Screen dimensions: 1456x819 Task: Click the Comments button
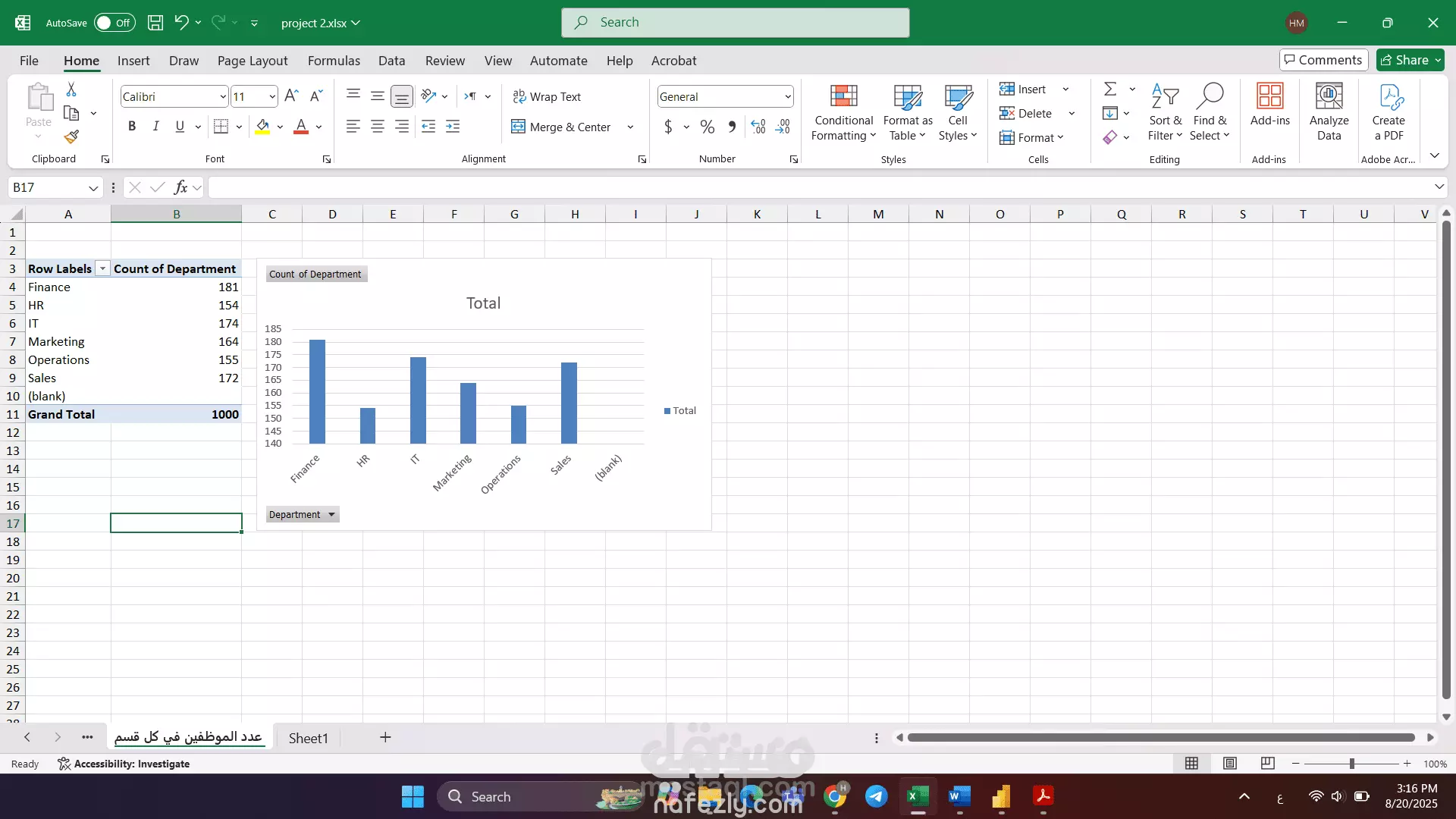(1323, 60)
